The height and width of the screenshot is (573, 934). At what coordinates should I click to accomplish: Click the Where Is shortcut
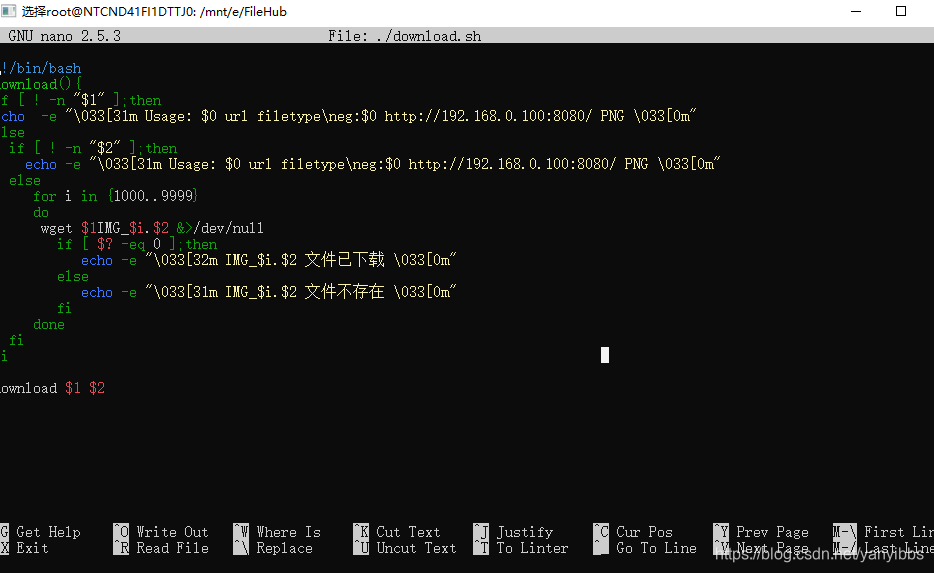[277, 532]
